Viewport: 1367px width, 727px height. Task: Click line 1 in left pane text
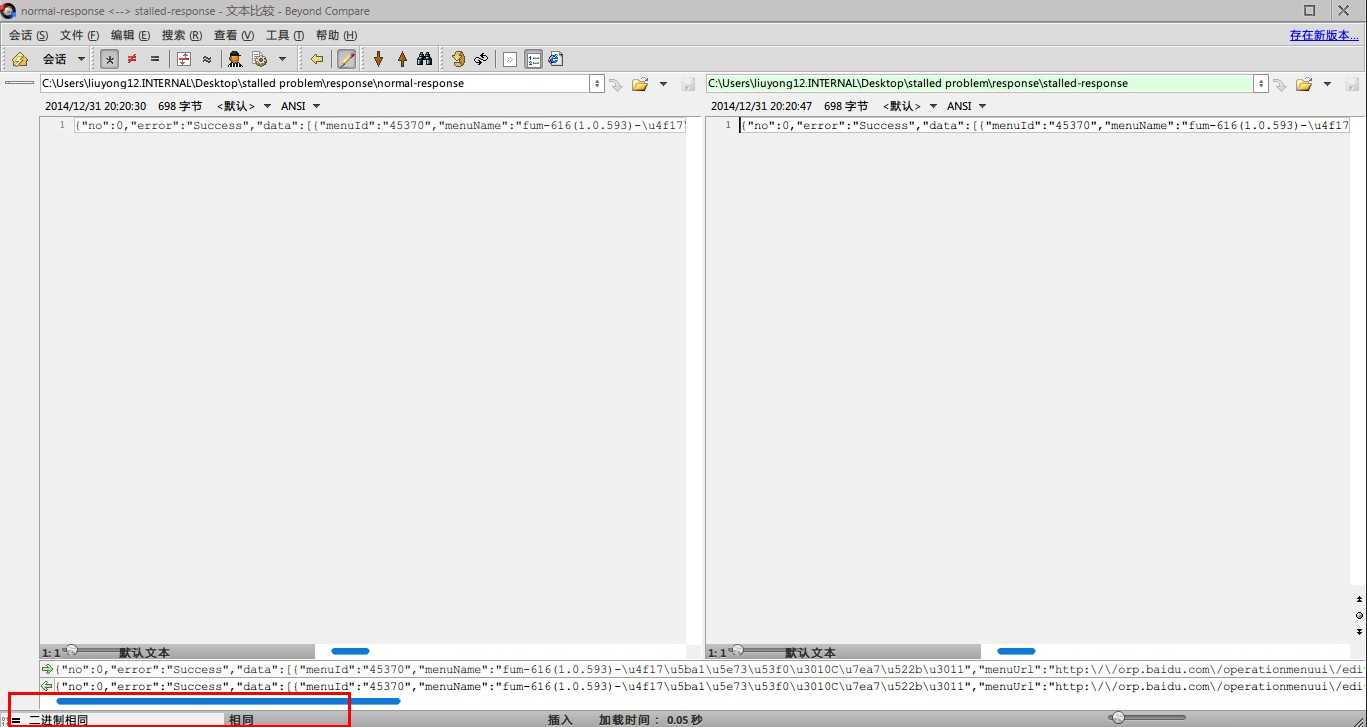pyautogui.click(x=381, y=126)
